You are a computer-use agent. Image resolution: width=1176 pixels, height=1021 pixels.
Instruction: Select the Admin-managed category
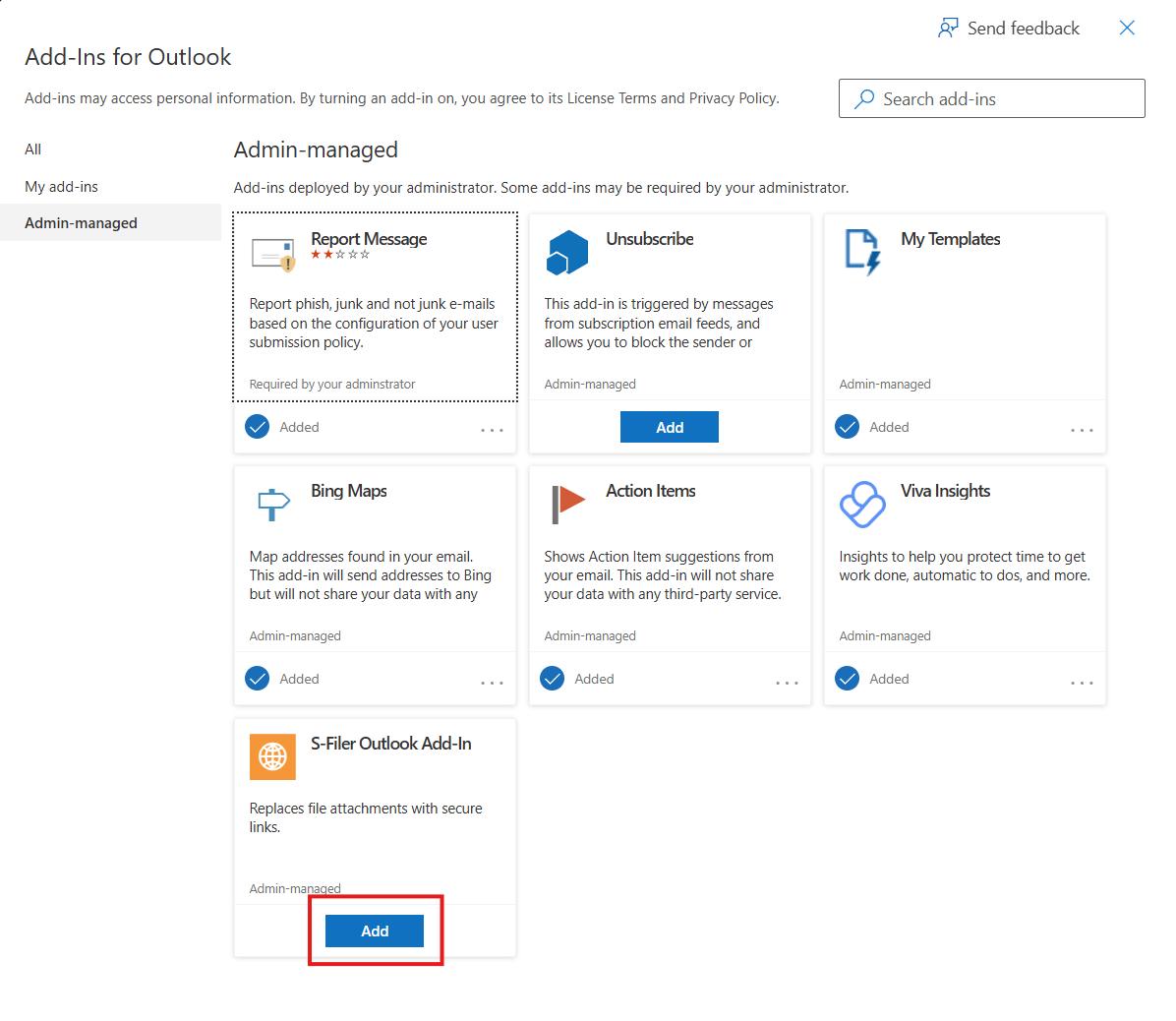click(x=110, y=223)
